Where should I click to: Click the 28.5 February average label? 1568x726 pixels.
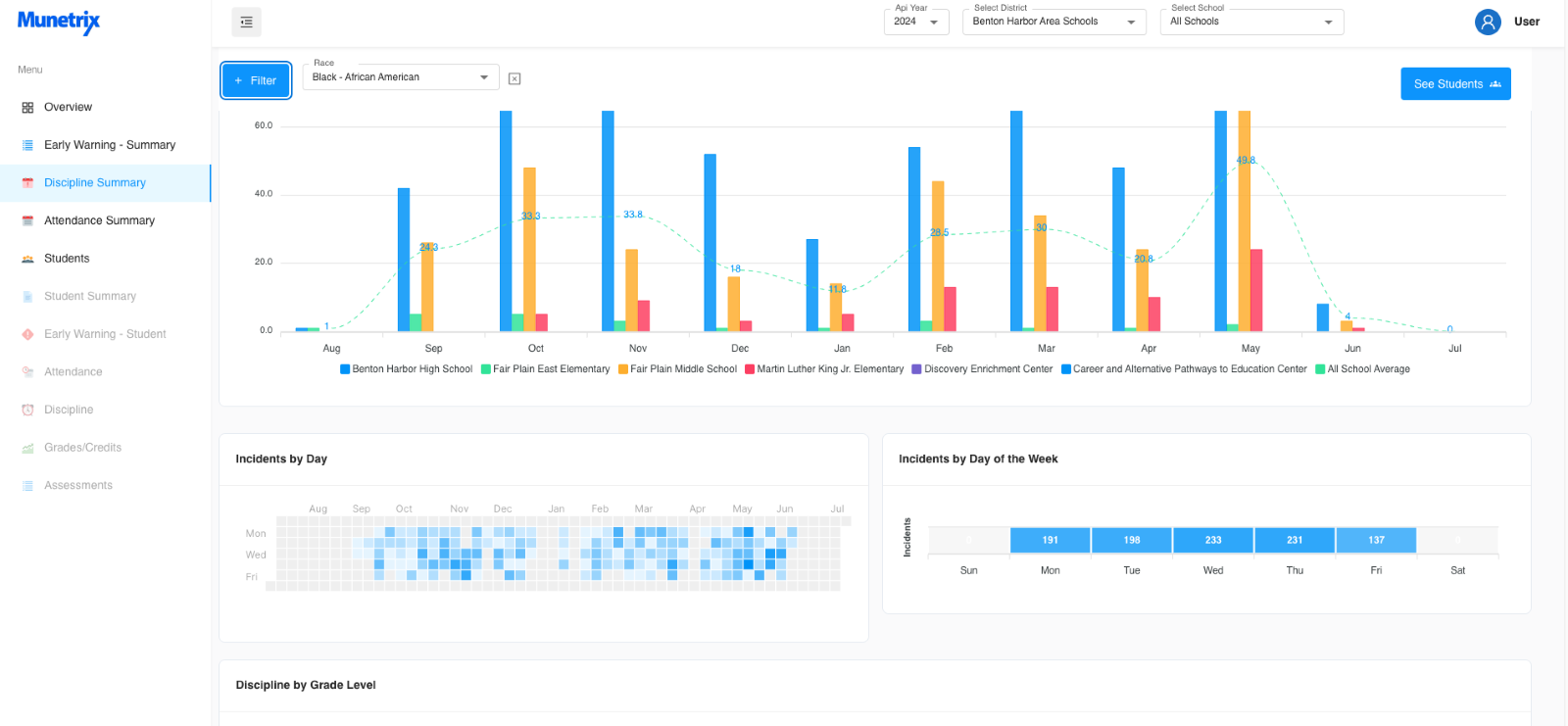[x=939, y=233]
